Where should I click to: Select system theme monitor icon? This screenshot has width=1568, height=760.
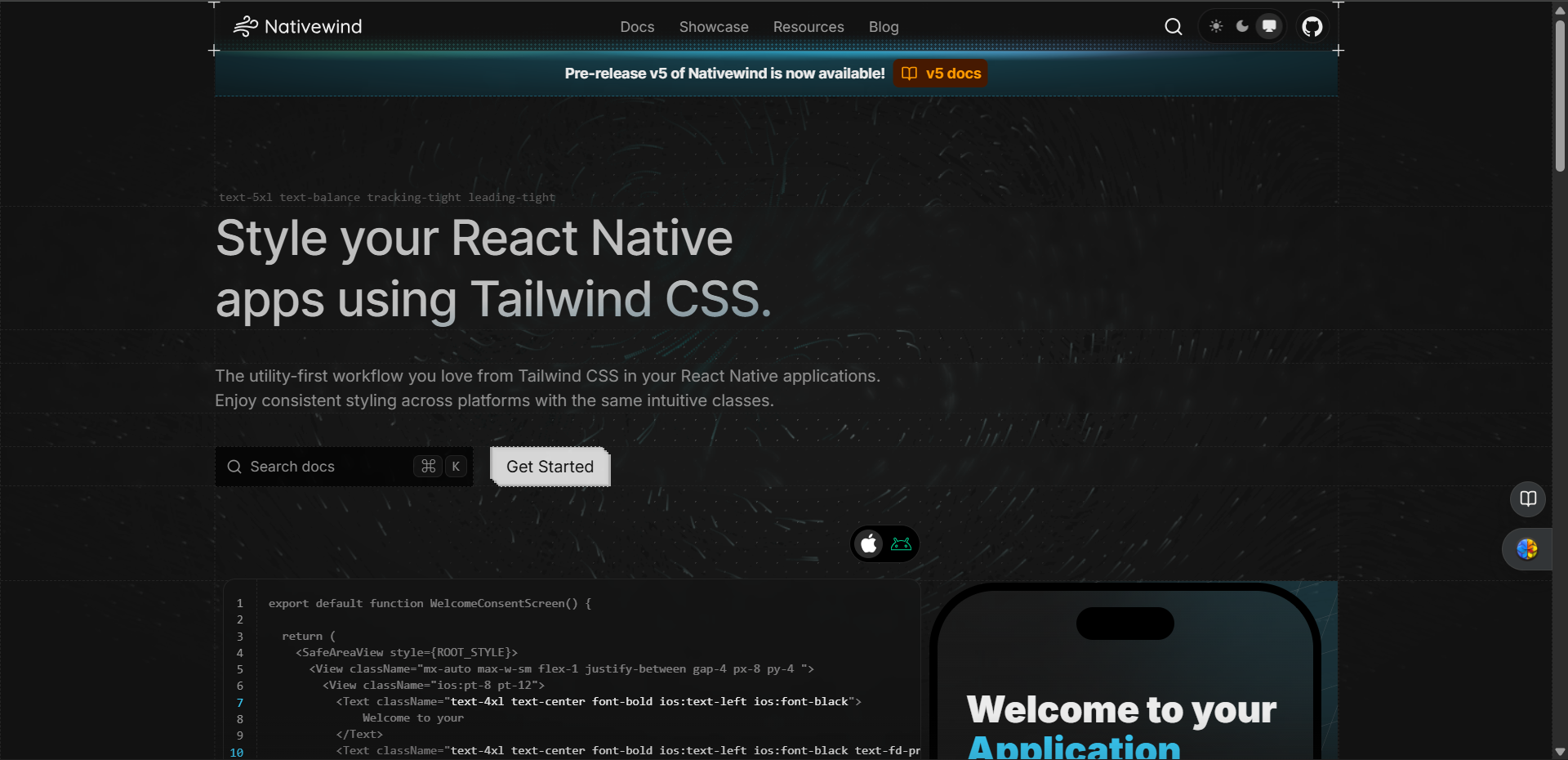click(x=1269, y=26)
